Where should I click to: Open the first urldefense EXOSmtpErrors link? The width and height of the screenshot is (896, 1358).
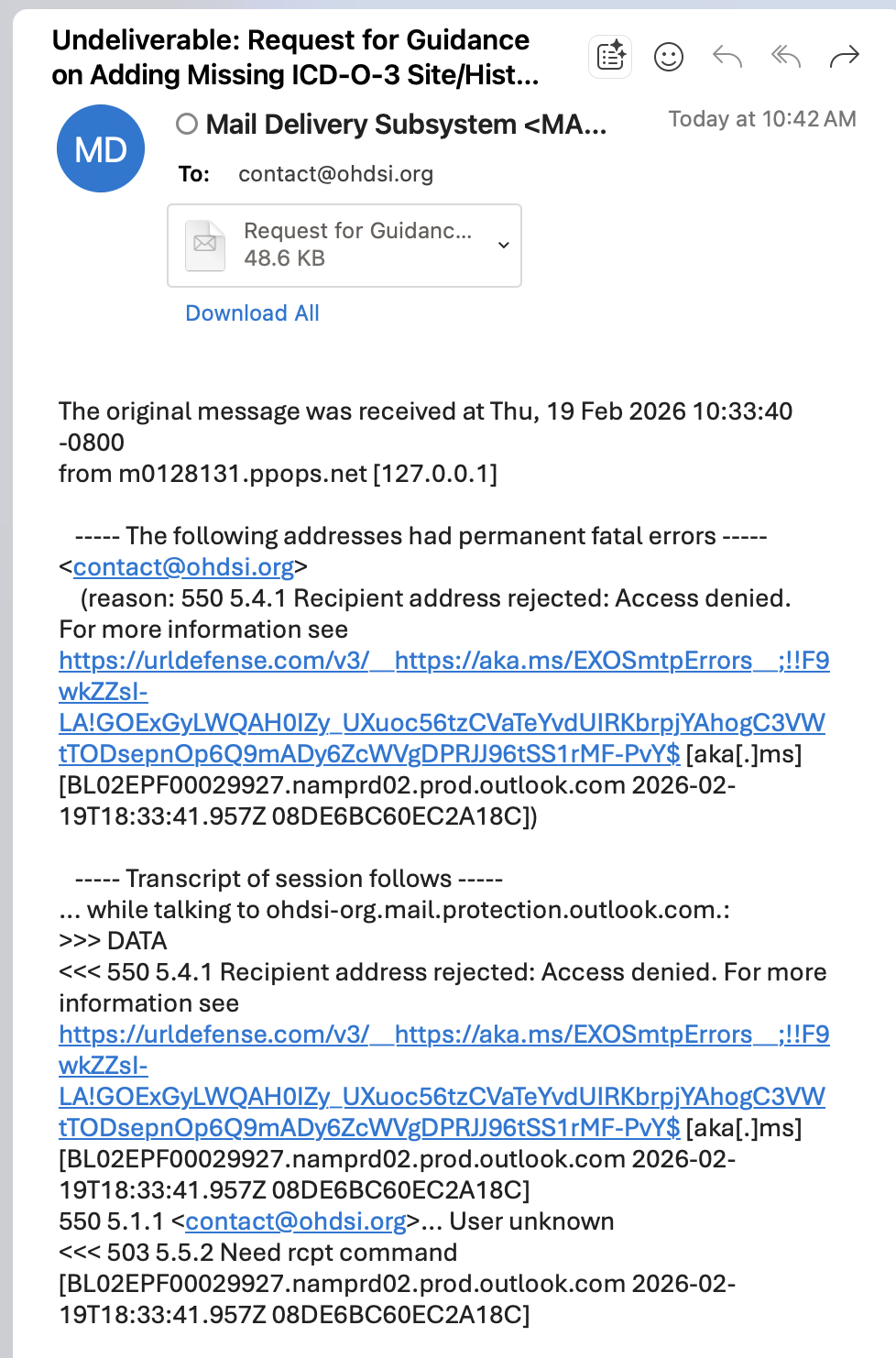coord(443,661)
